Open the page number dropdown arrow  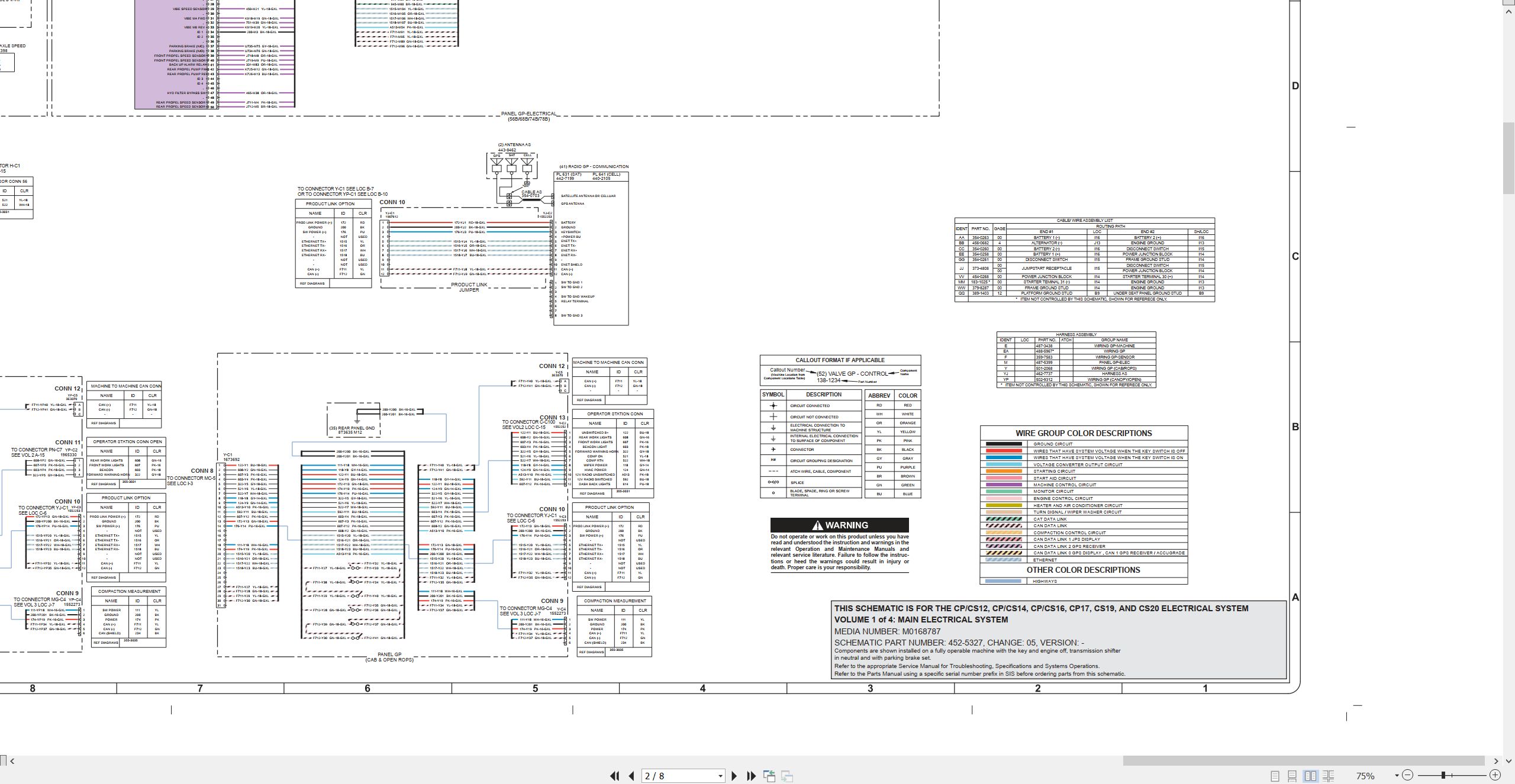[x=720, y=776]
